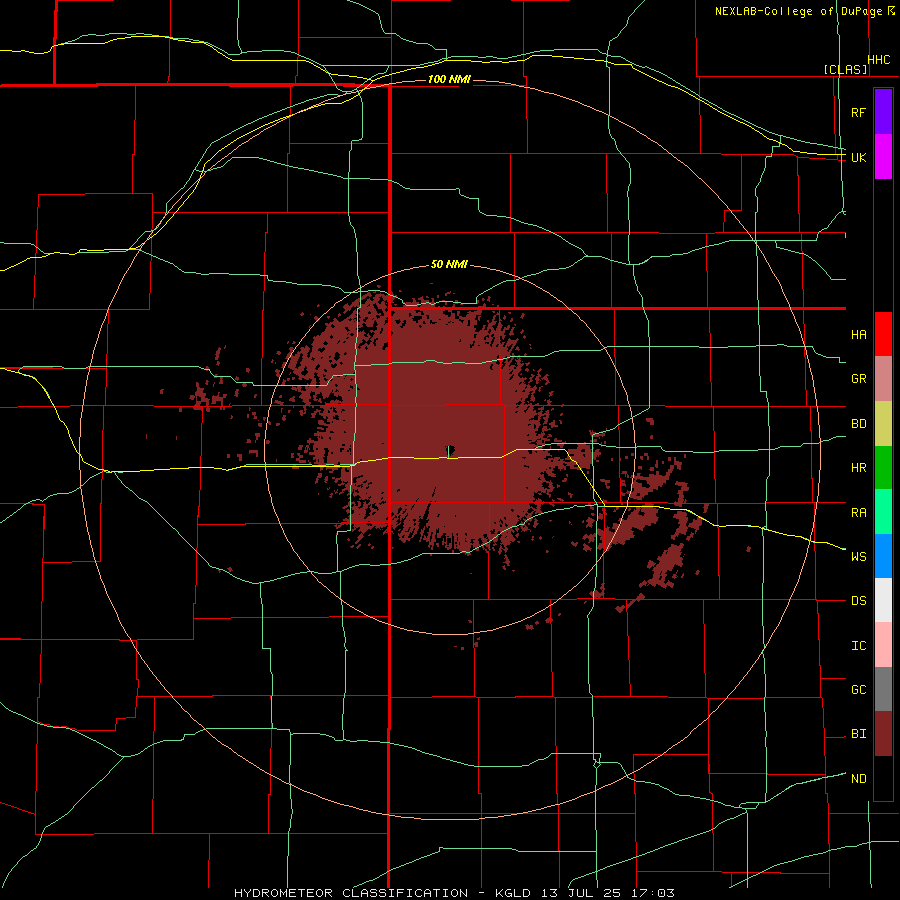Click the 100 NMI range ring label
Image resolution: width=900 pixels, height=900 pixels.
(449, 79)
